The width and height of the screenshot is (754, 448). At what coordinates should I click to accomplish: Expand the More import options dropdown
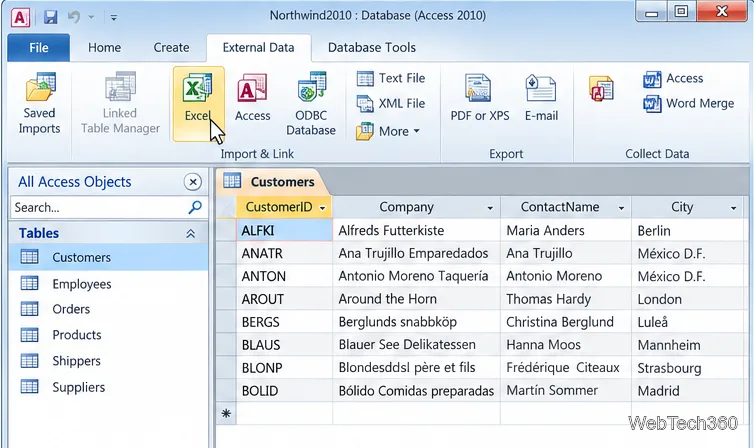(388, 131)
